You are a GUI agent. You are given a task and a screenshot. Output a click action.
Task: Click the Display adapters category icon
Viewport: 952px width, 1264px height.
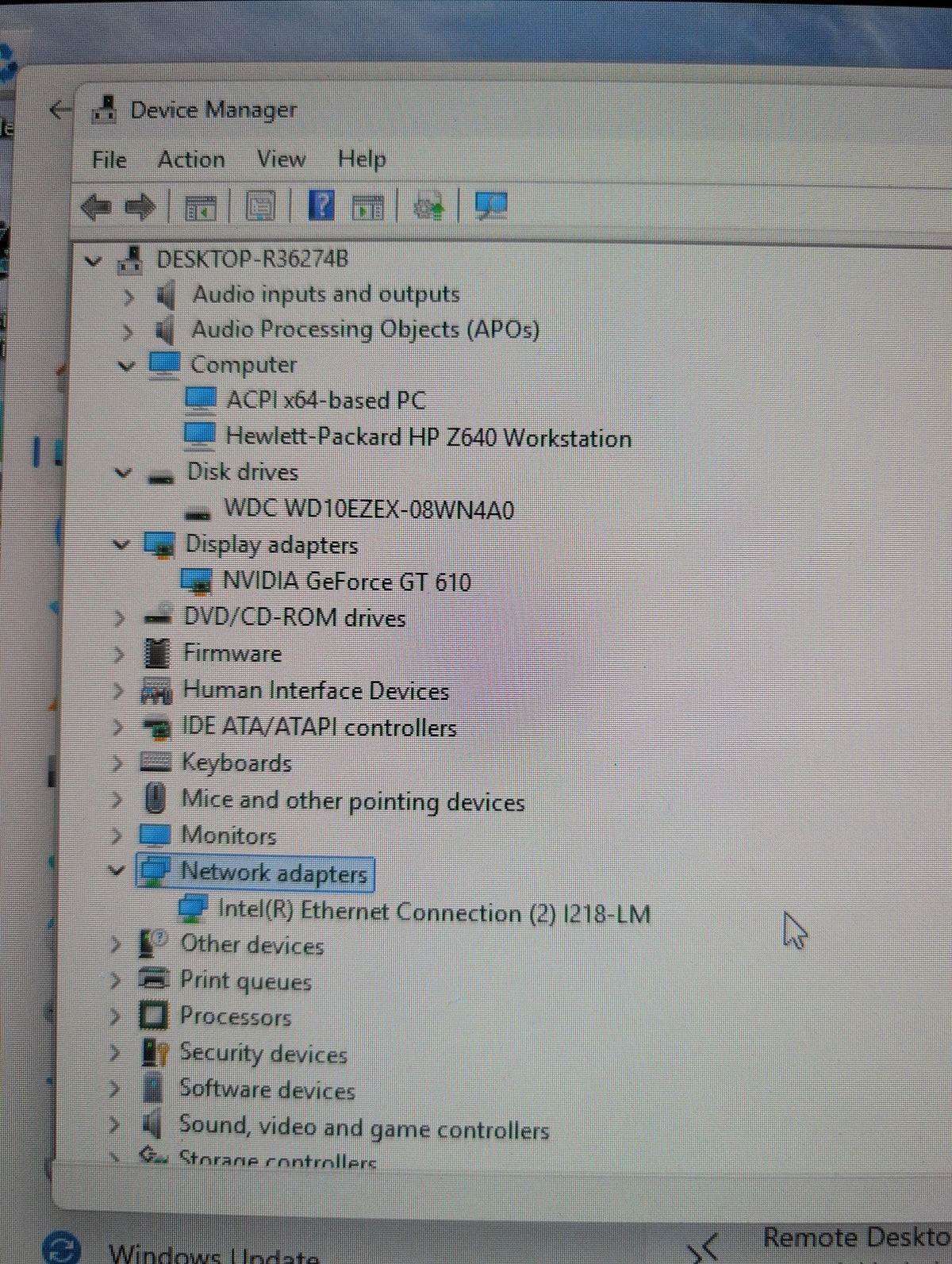(159, 545)
